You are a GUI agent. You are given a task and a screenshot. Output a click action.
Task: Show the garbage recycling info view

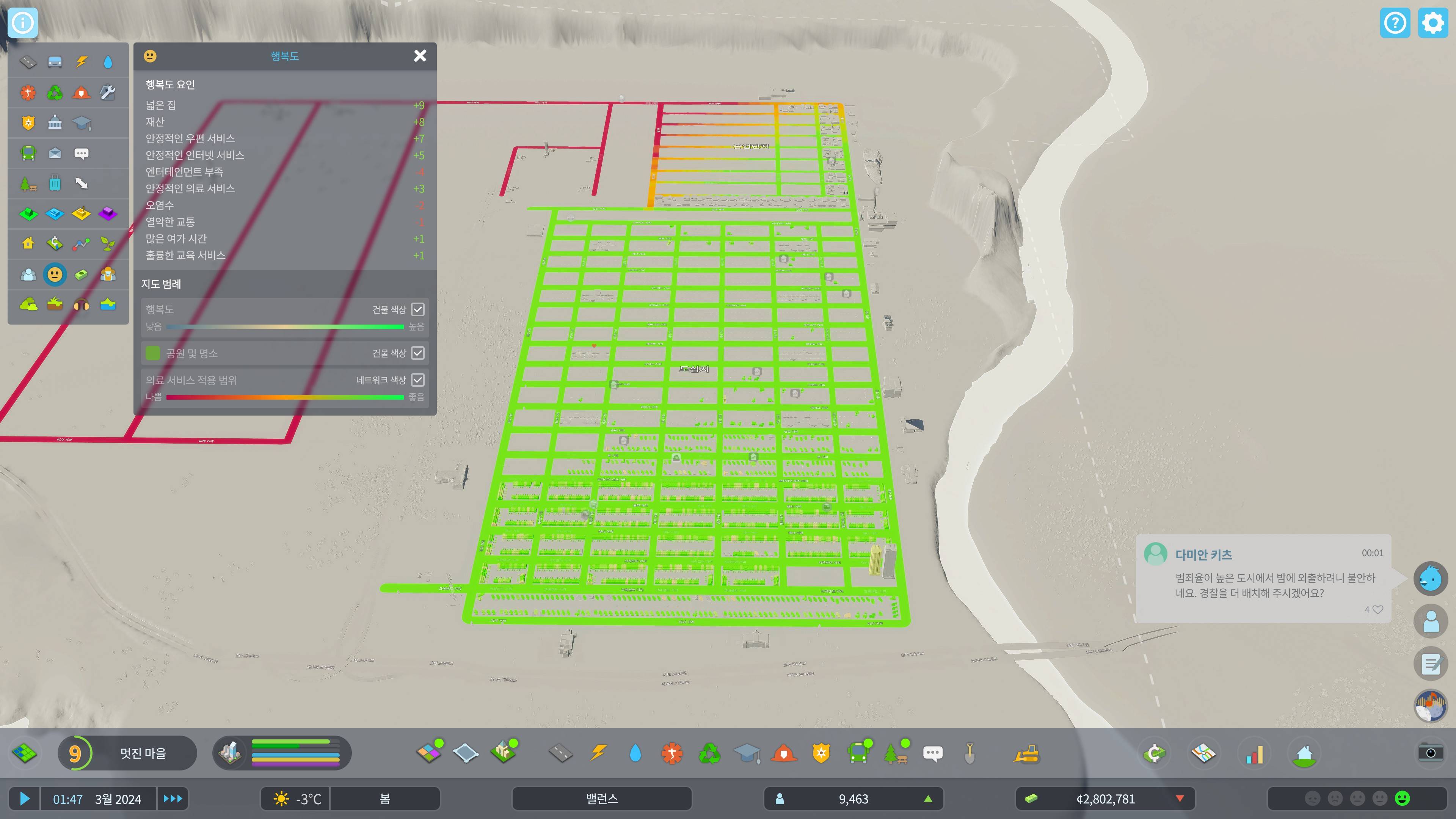tap(55, 93)
